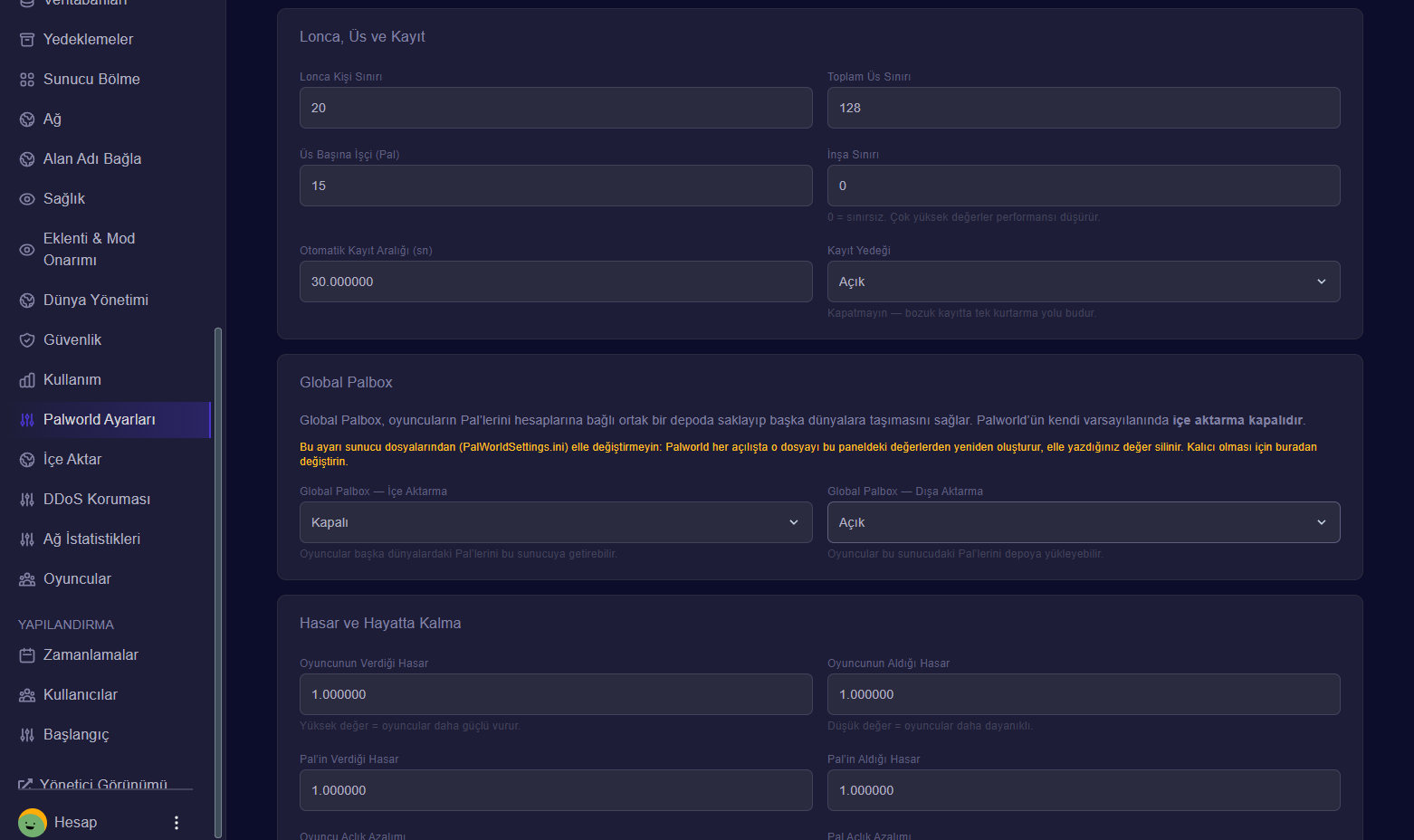Click the Eklenti & Mod Onarımı icon
The width and height of the screenshot is (1414, 840).
pyautogui.click(x=27, y=250)
